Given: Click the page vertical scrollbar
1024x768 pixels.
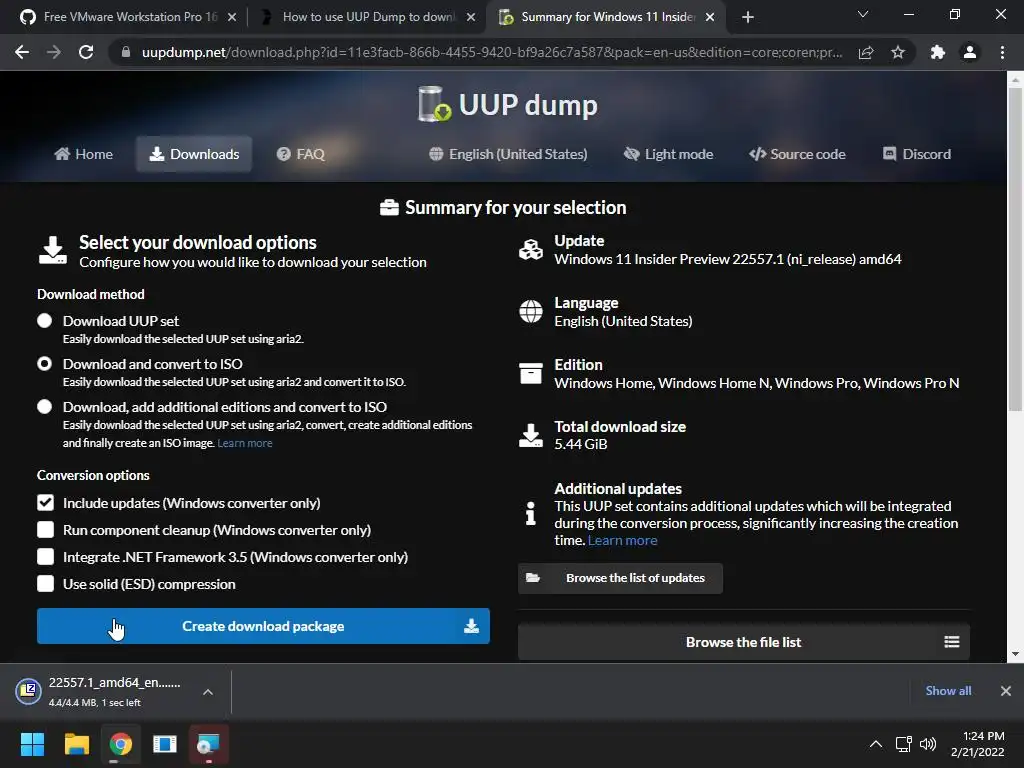Looking at the screenshot, I should [1015, 248].
